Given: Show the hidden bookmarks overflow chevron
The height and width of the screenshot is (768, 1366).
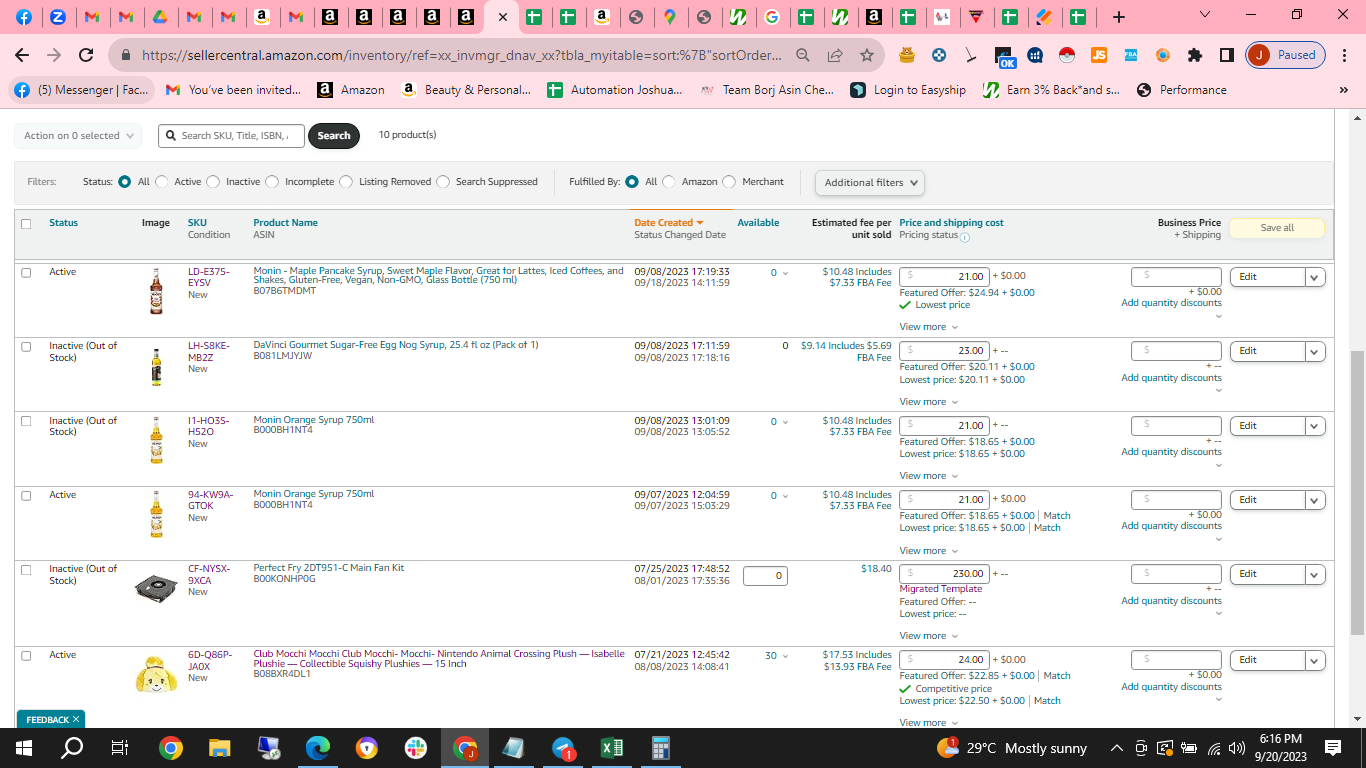Looking at the screenshot, I should (x=1343, y=90).
